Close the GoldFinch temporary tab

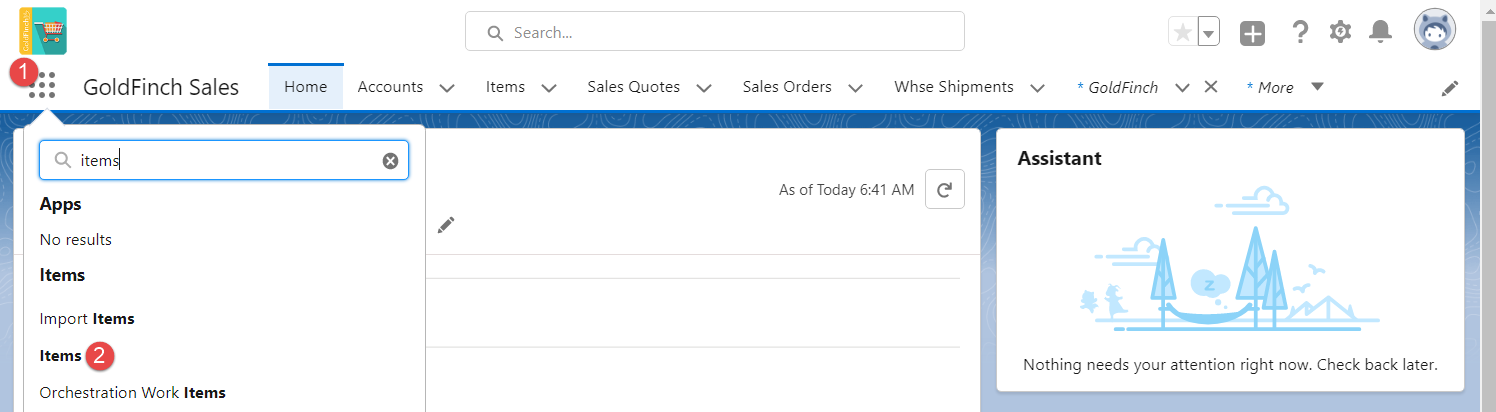(1210, 87)
